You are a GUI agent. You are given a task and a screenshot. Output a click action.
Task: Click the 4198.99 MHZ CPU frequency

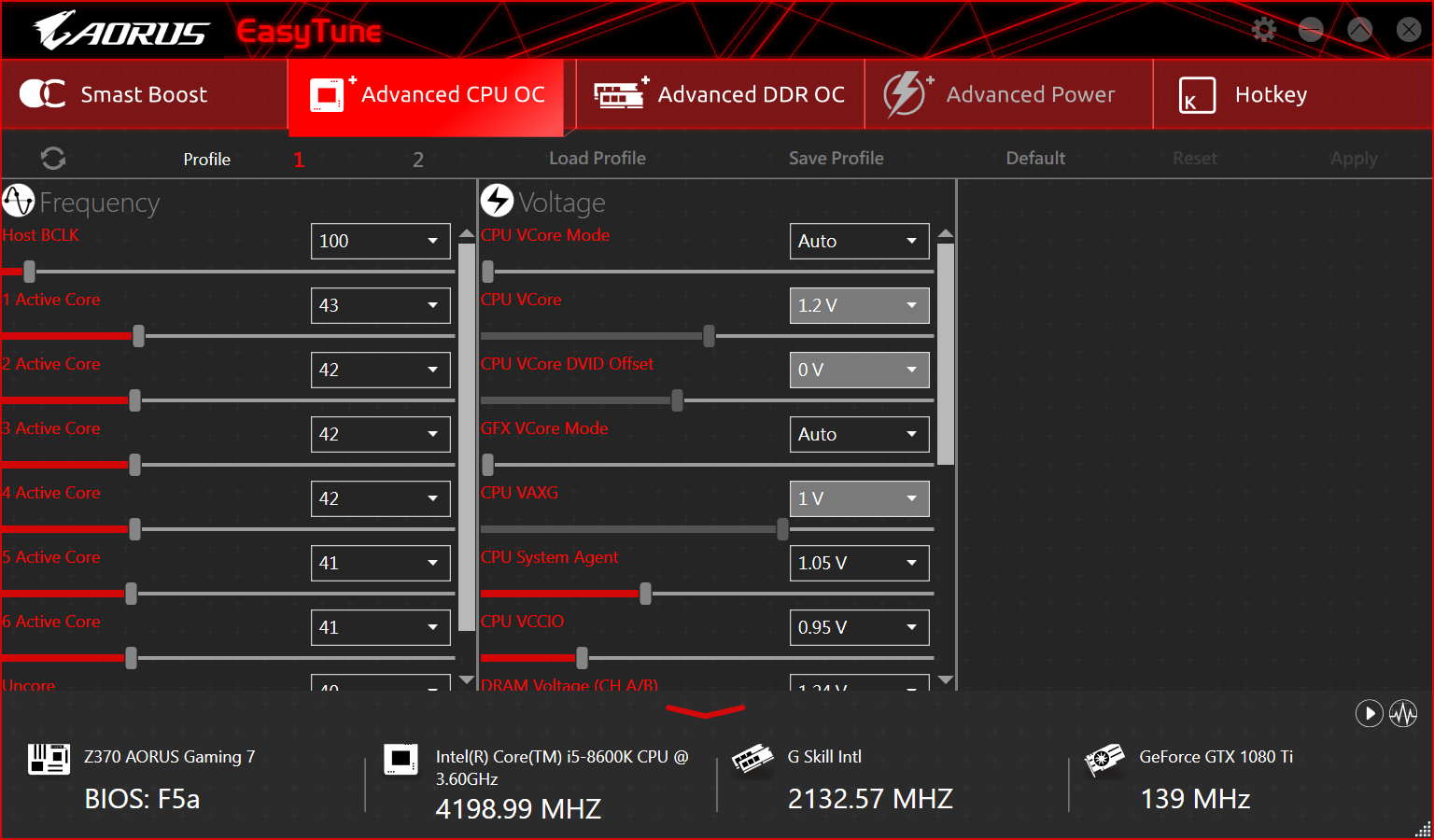[x=518, y=808]
